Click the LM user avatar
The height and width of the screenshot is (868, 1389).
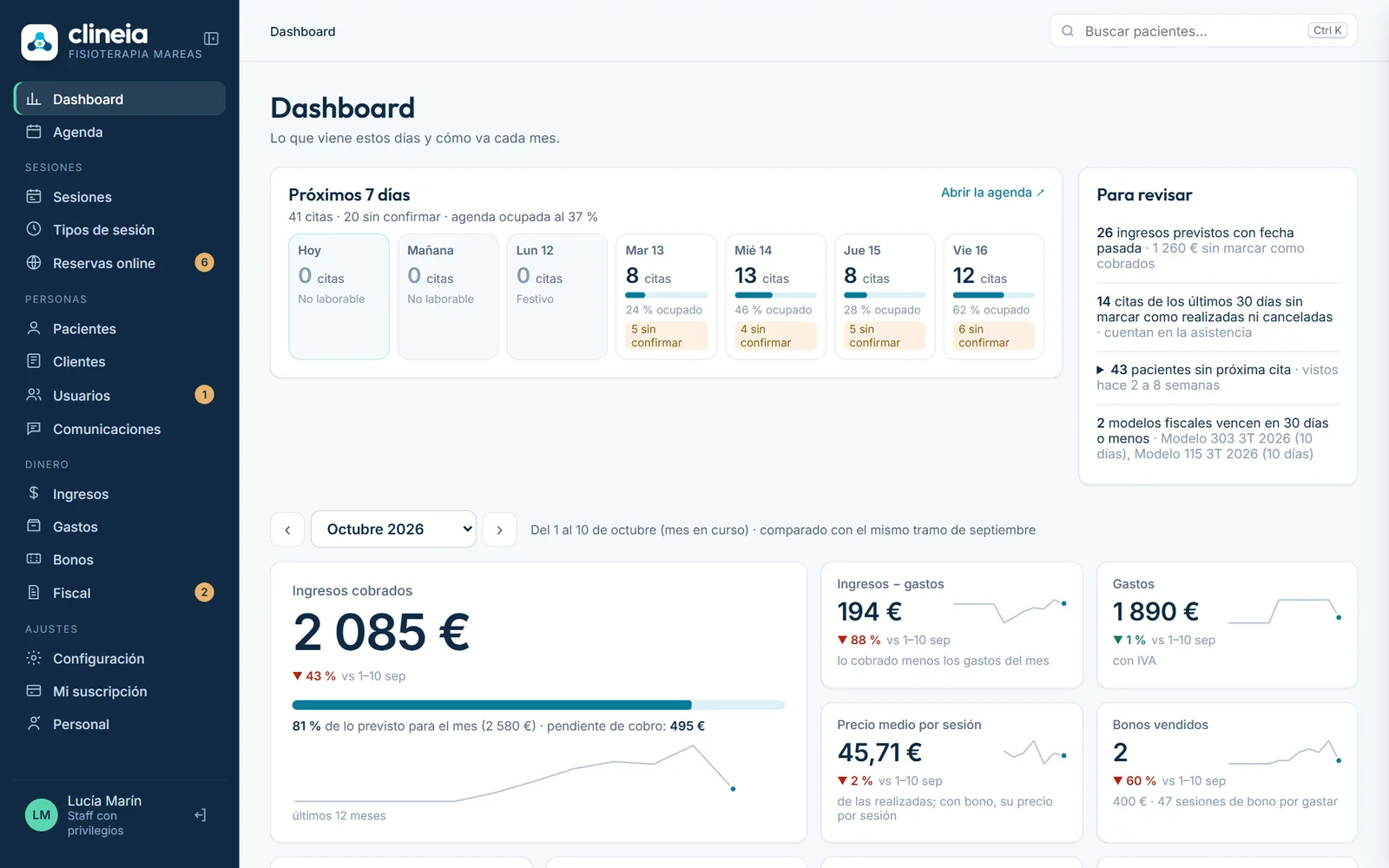[42, 815]
